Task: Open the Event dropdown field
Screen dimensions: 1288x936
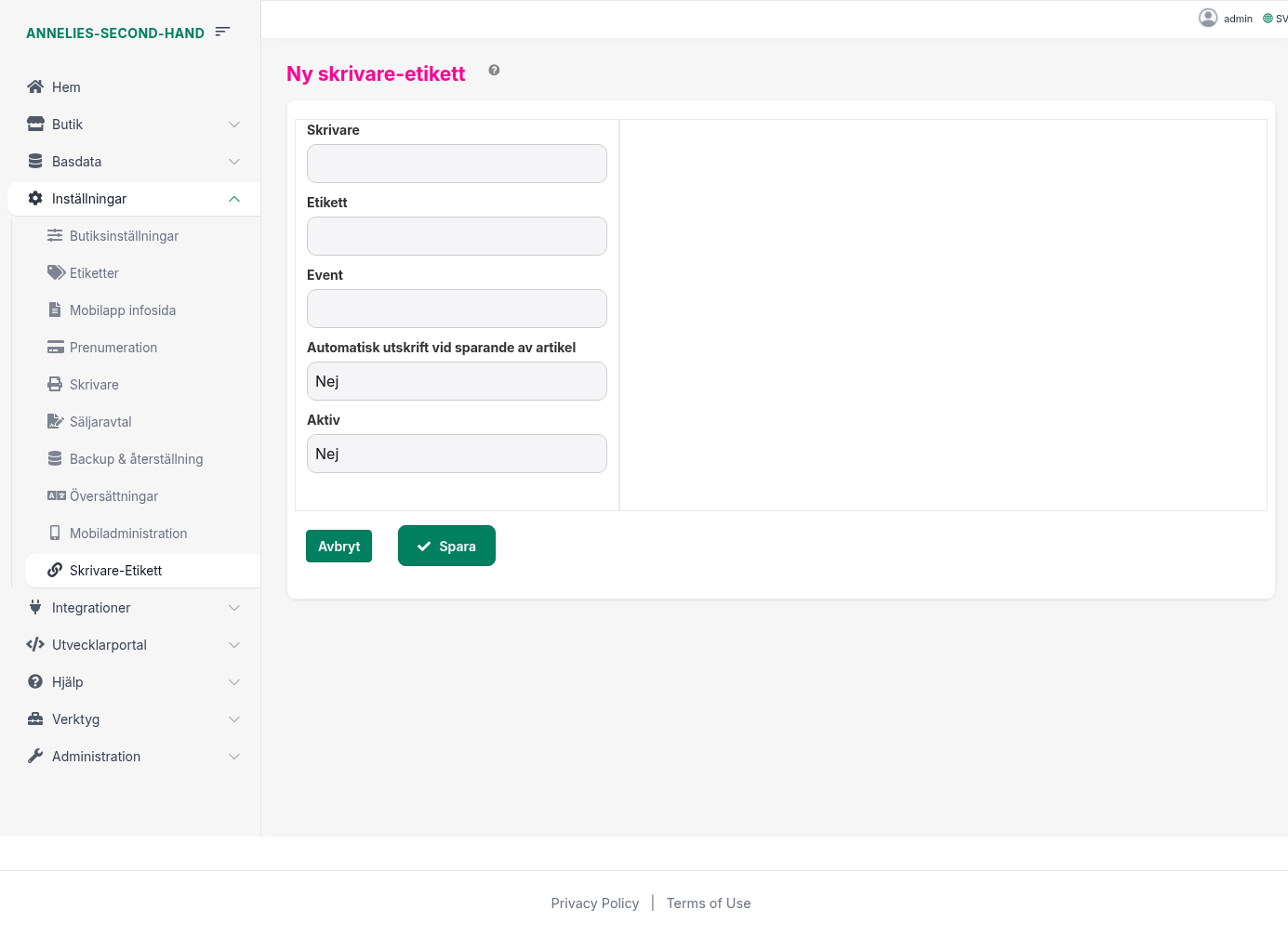Action: (x=457, y=309)
